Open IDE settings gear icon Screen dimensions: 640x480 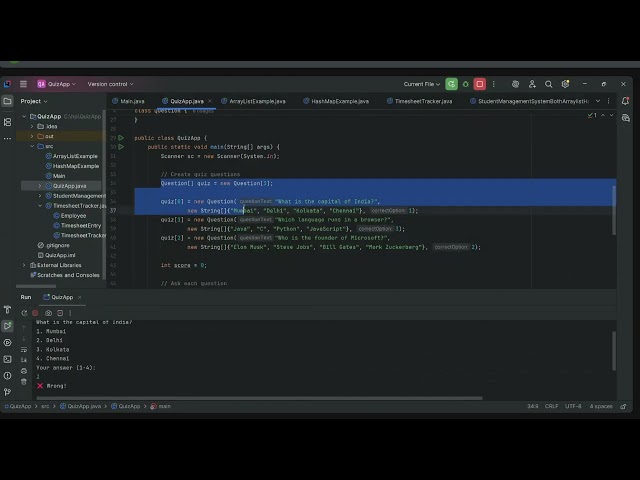click(565, 84)
